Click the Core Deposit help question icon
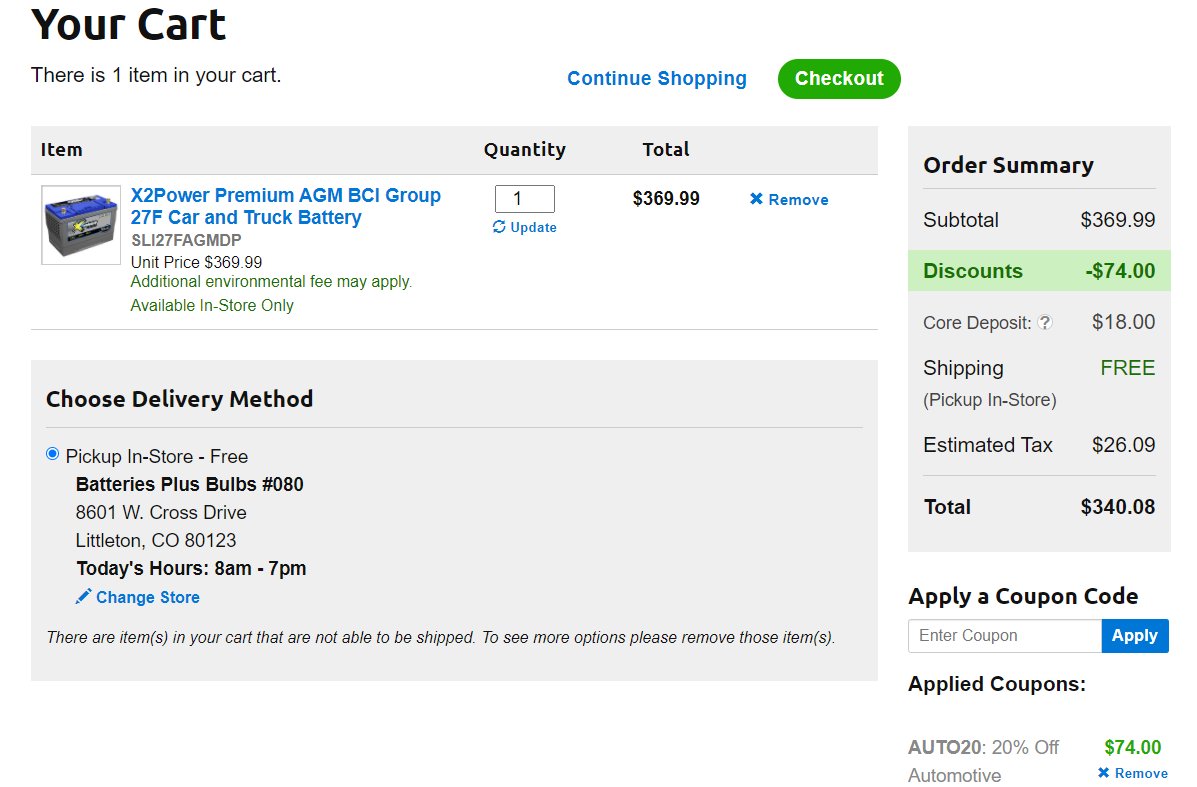 1045,322
